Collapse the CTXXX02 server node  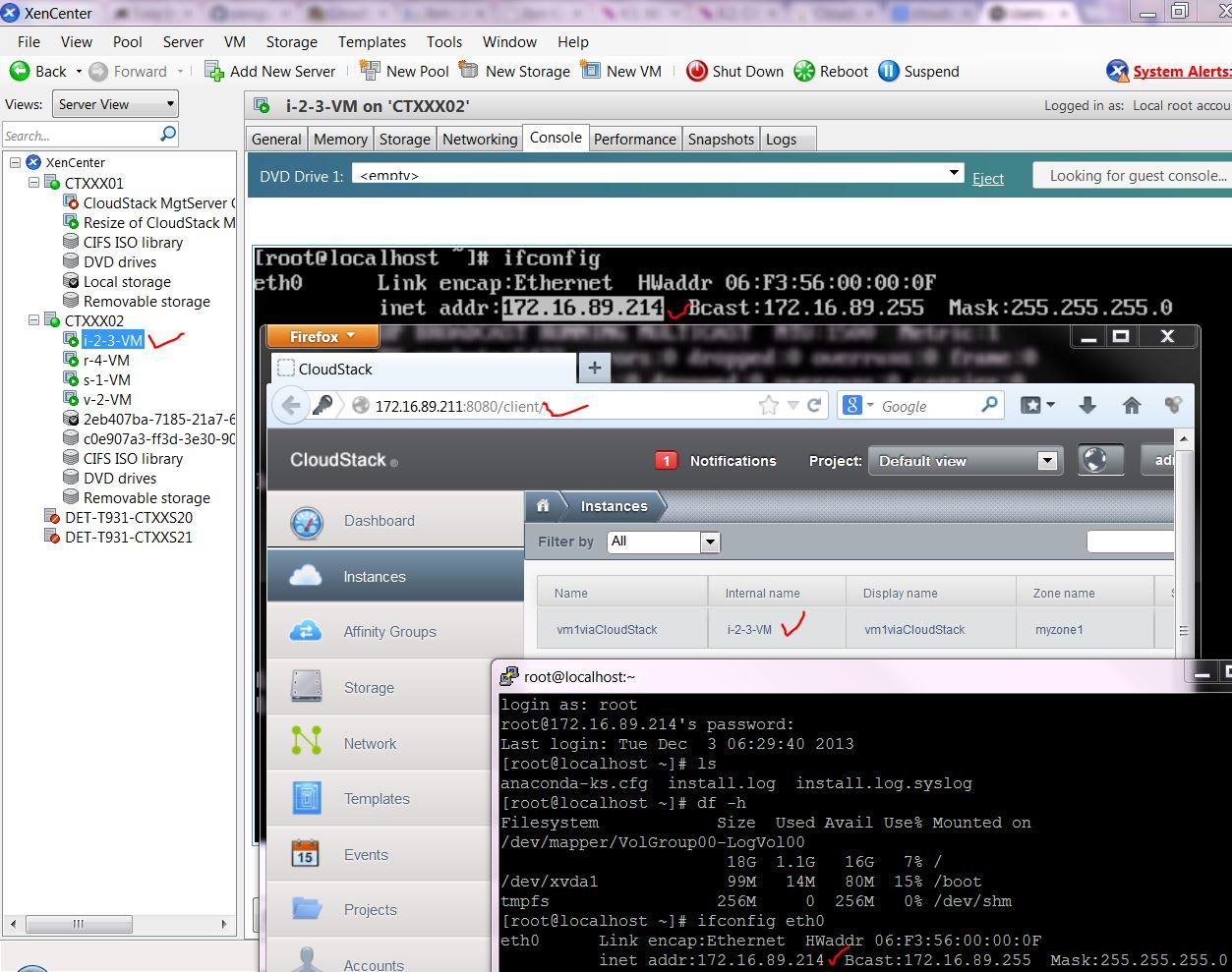tap(34, 320)
